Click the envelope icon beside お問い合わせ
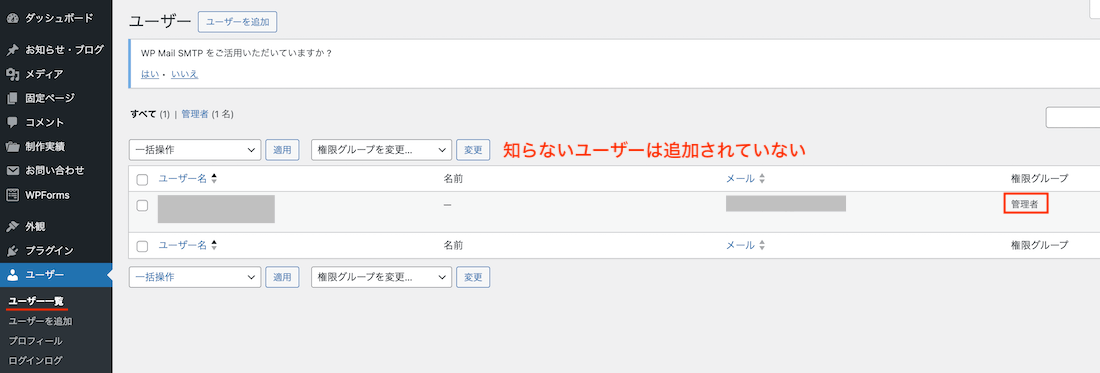1100x373 pixels. pyautogui.click(x=12, y=170)
